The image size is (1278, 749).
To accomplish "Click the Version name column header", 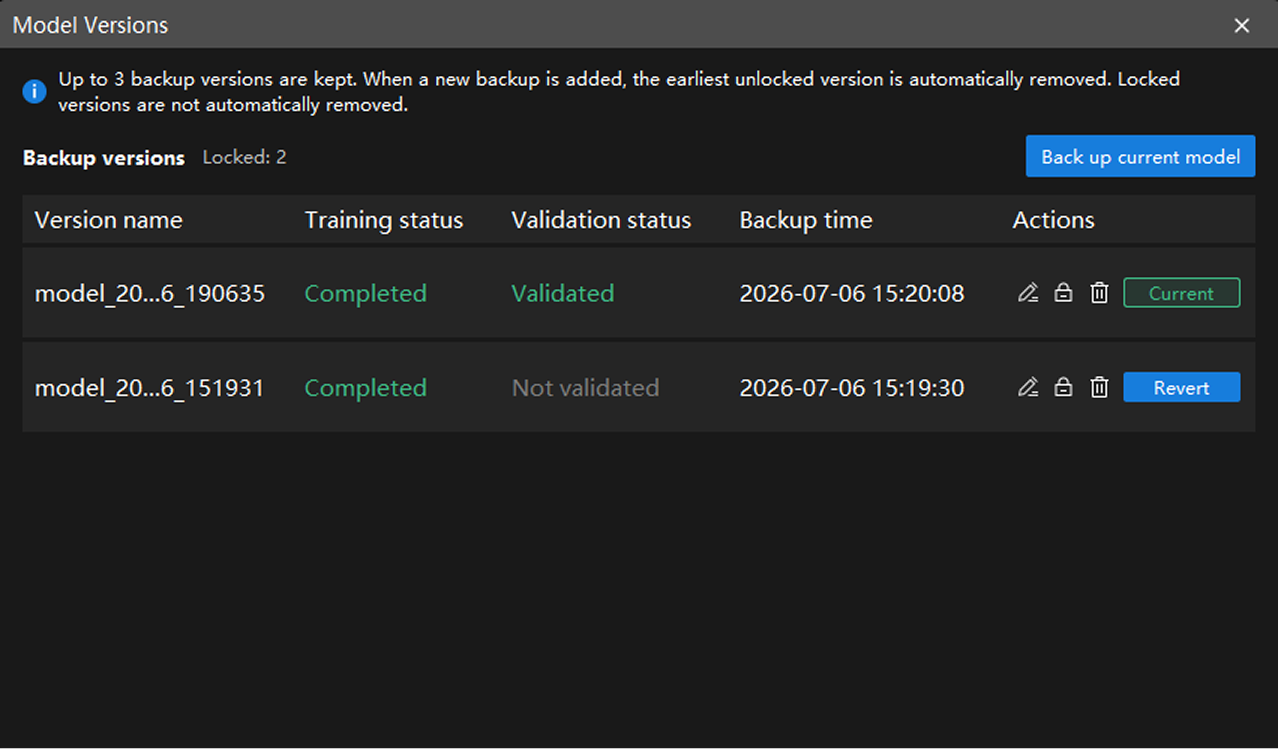I will 109,220.
